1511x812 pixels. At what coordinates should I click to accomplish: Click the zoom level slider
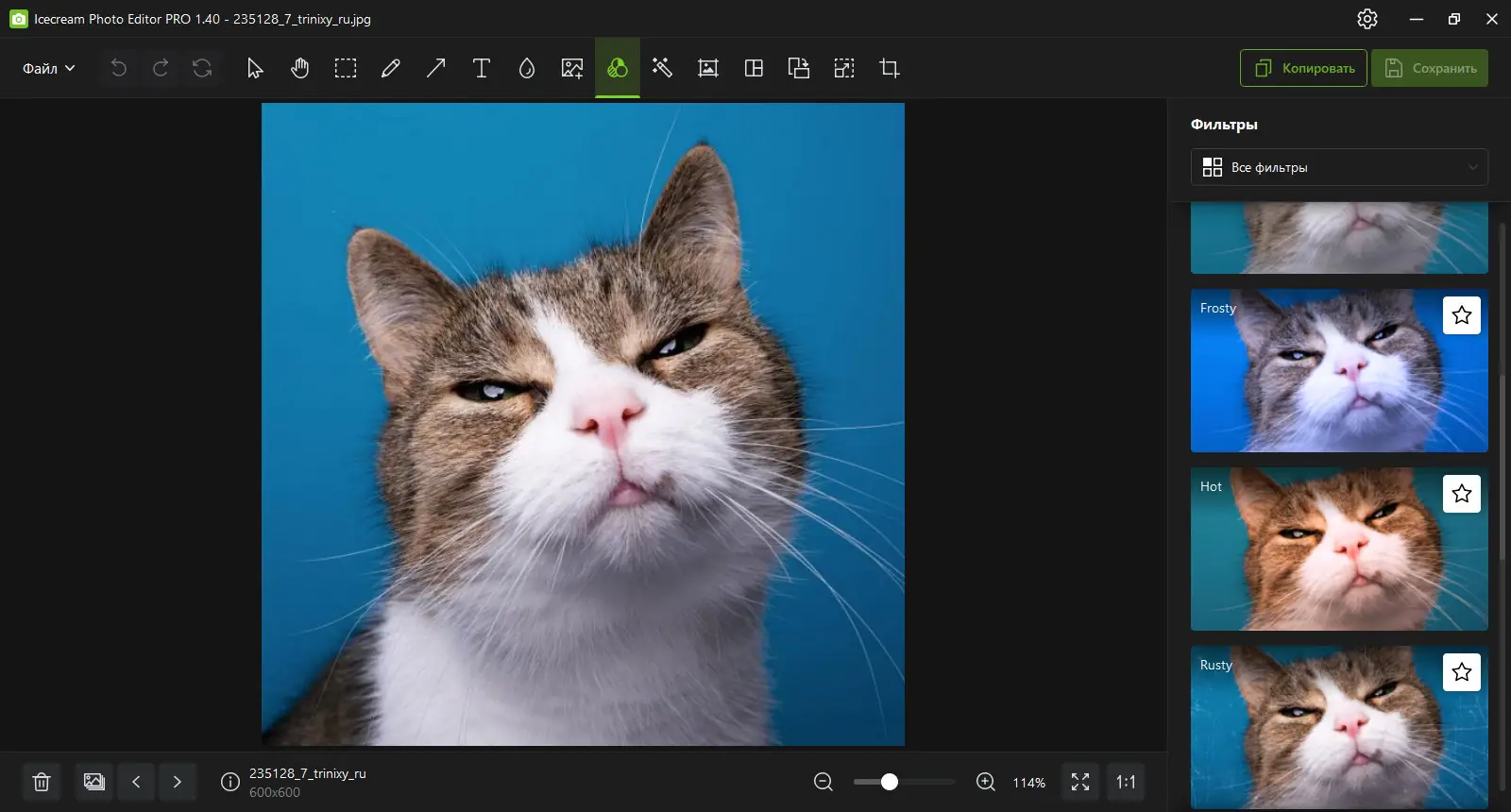click(x=904, y=782)
